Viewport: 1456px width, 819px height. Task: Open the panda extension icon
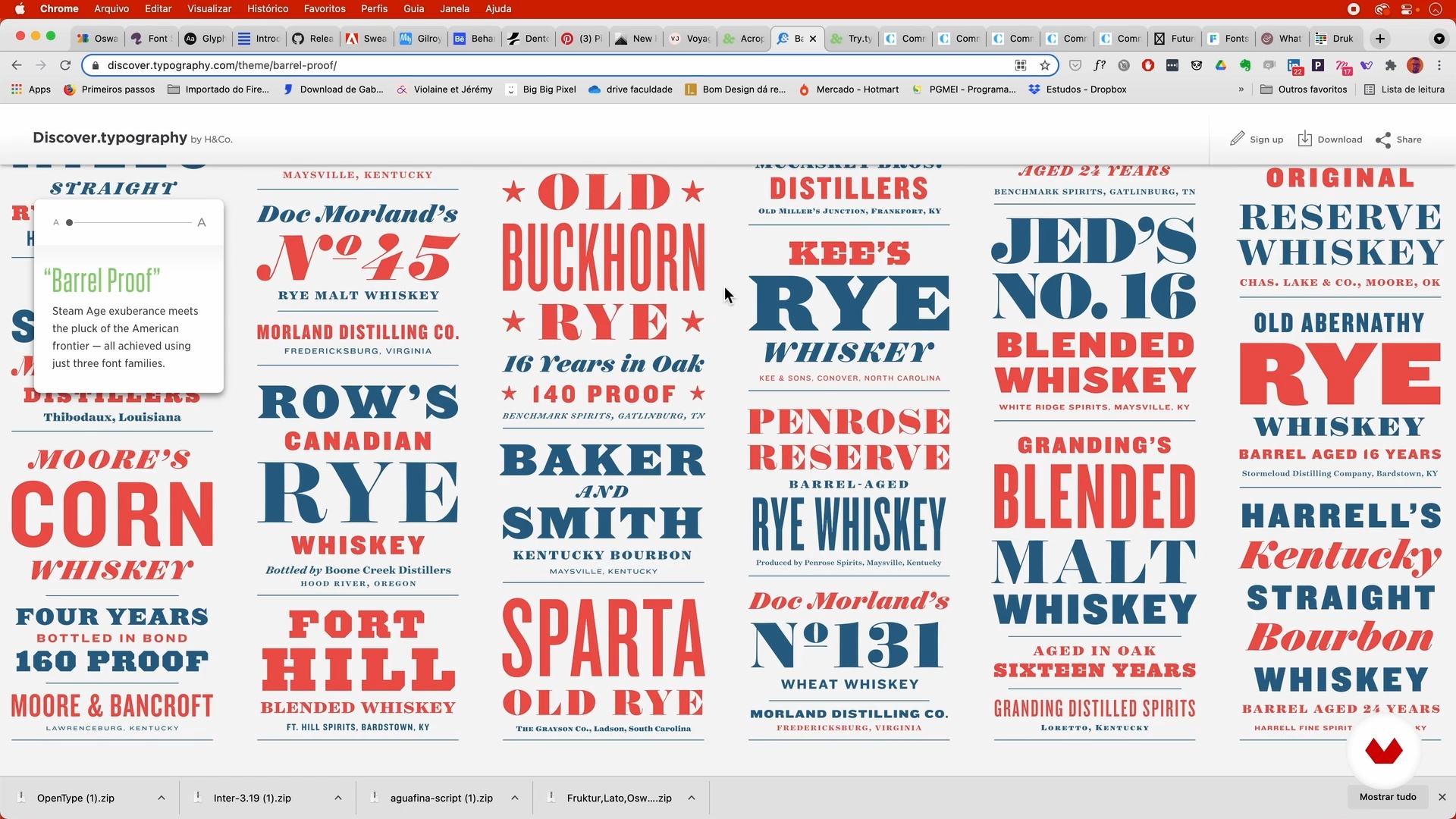pos(1197,65)
